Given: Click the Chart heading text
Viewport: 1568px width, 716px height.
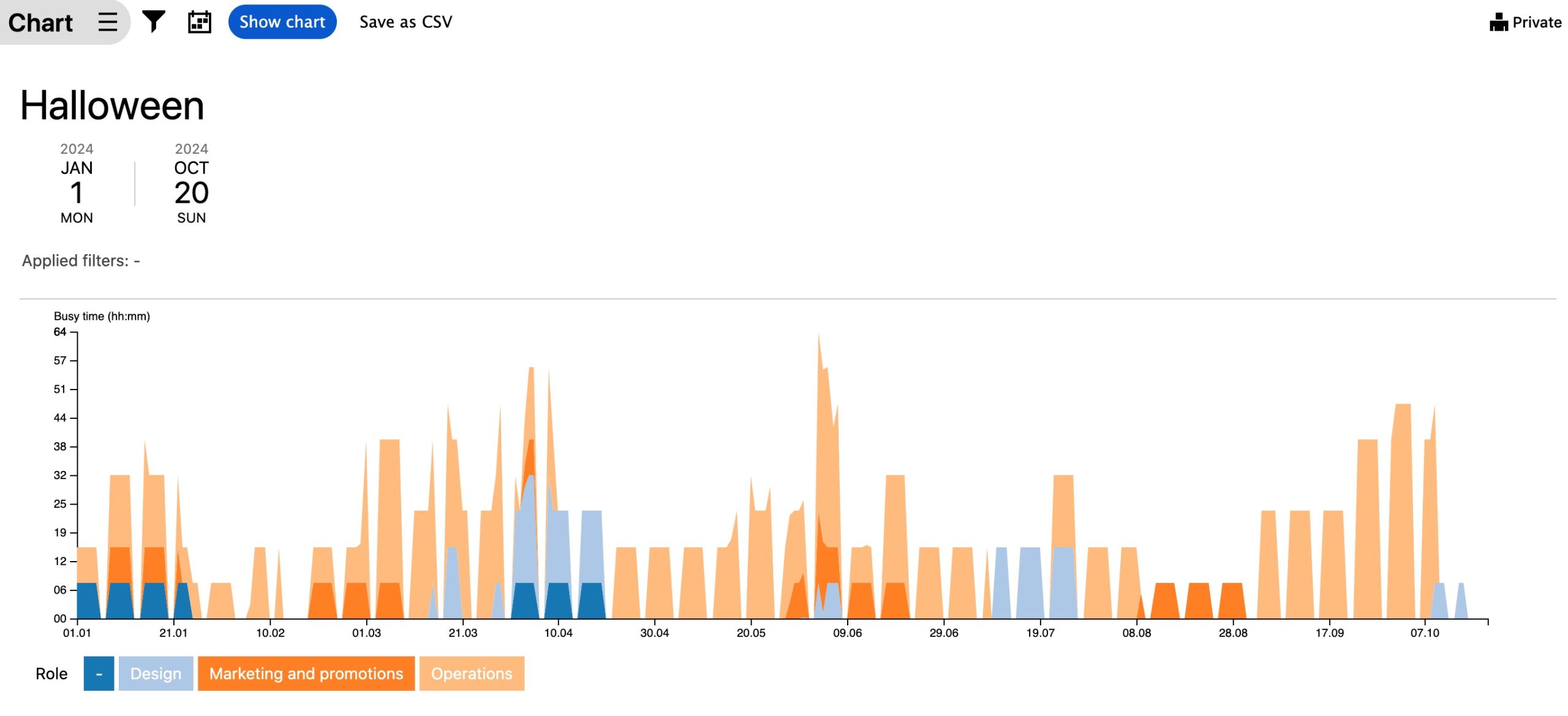Looking at the screenshot, I should [40, 23].
